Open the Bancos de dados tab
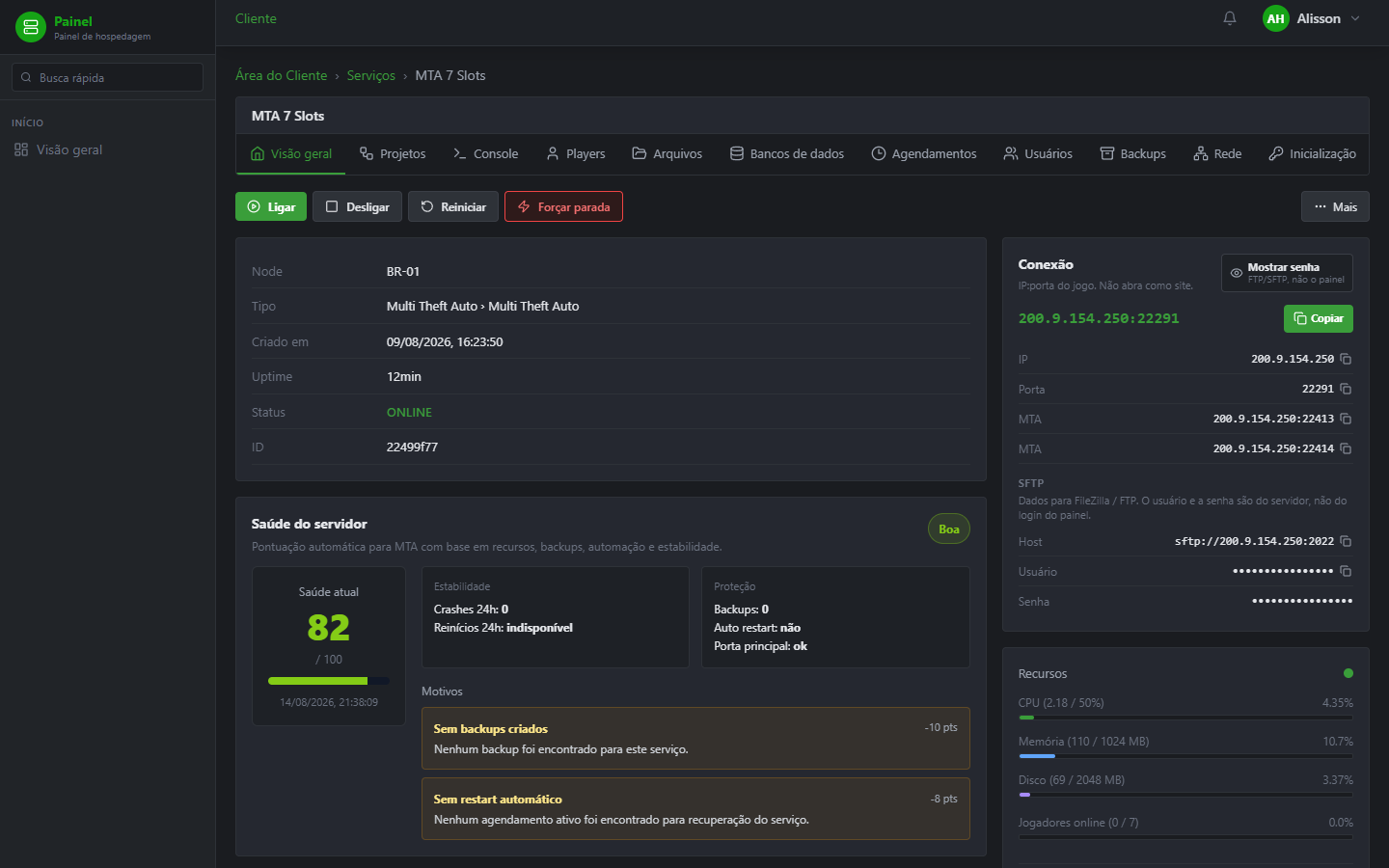1389x868 pixels. point(786,153)
